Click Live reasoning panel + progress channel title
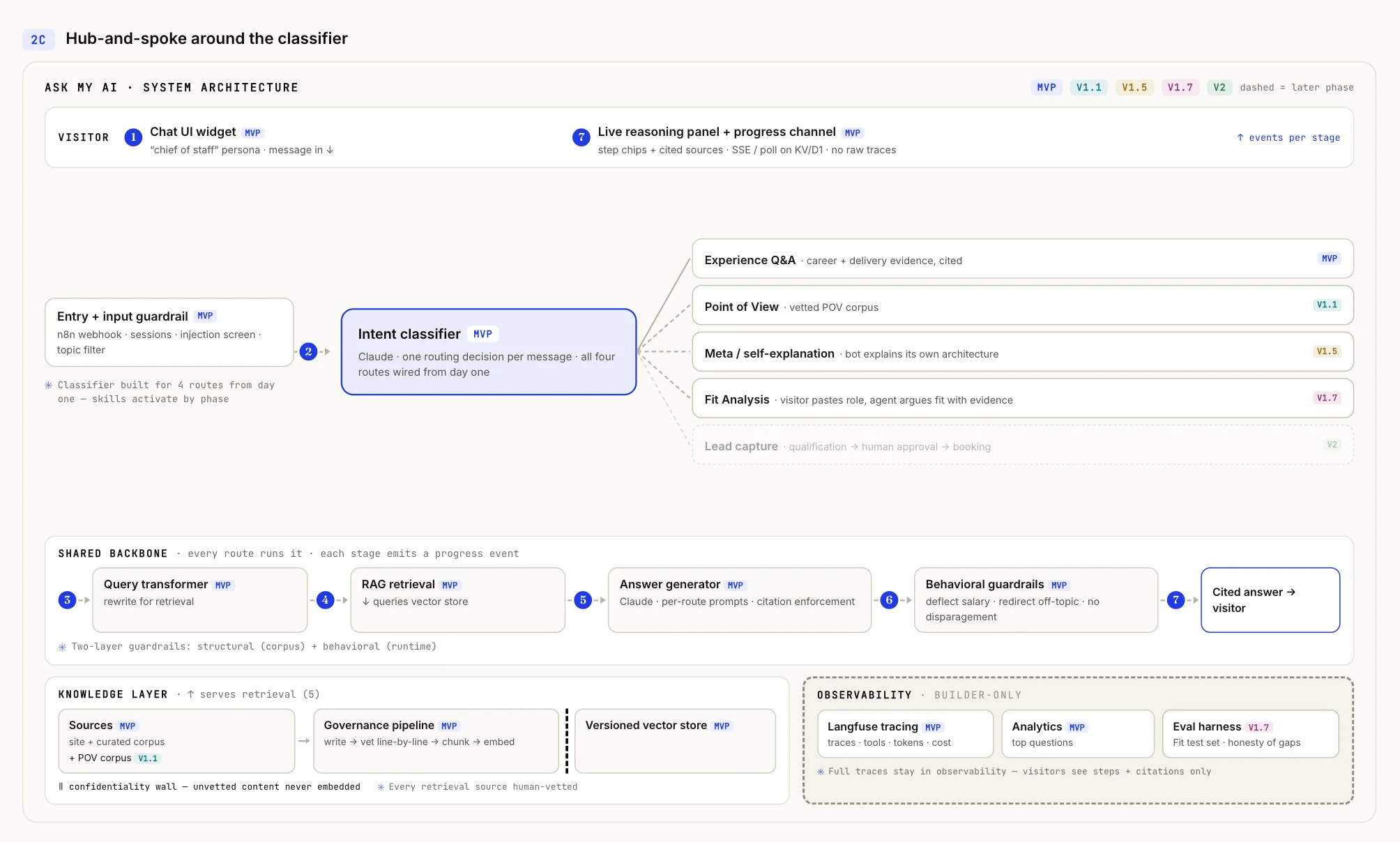This screenshot has width=1400, height=842. pos(717,132)
